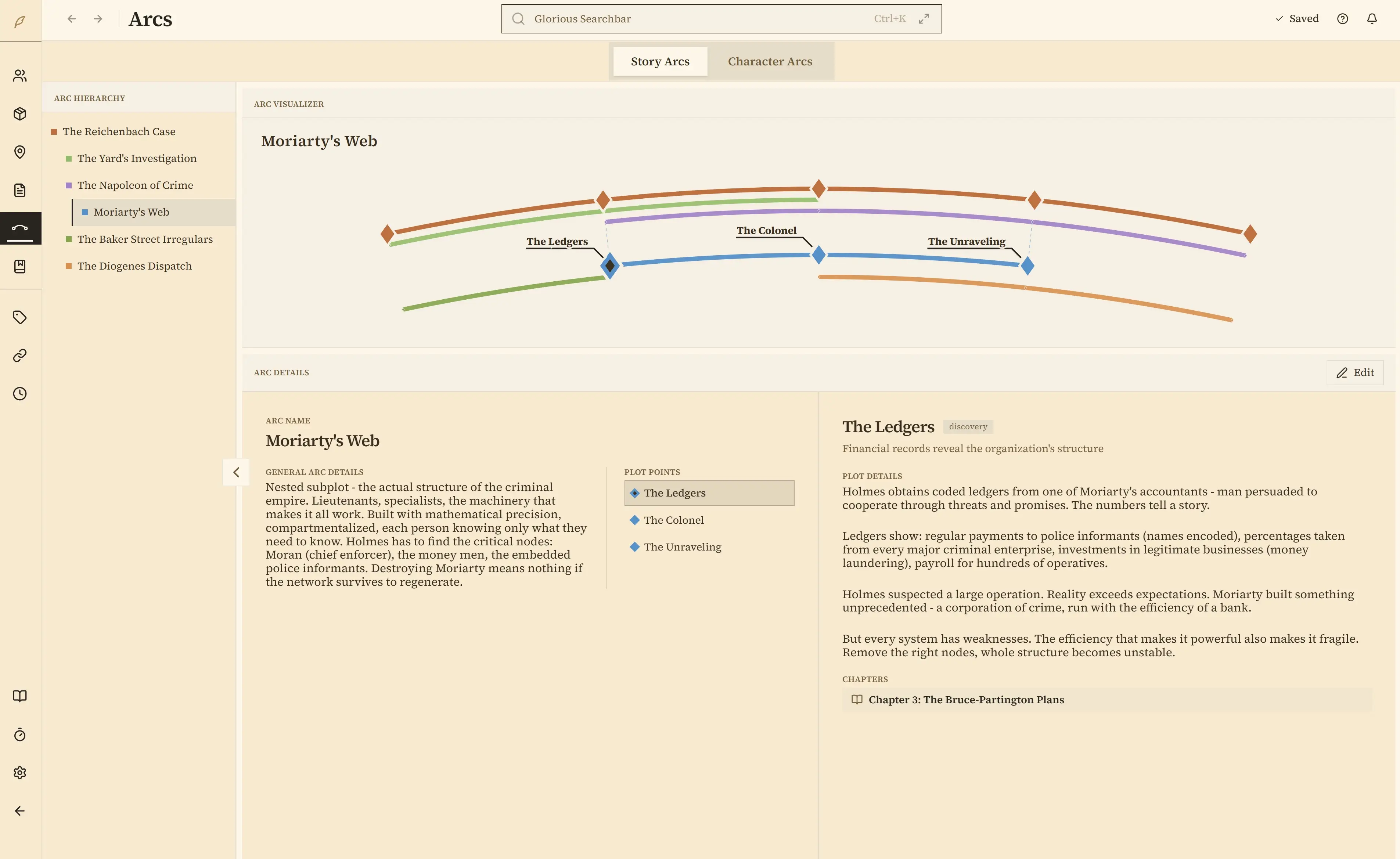Open the Tags panel
The image size is (1400, 859).
coord(21,317)
